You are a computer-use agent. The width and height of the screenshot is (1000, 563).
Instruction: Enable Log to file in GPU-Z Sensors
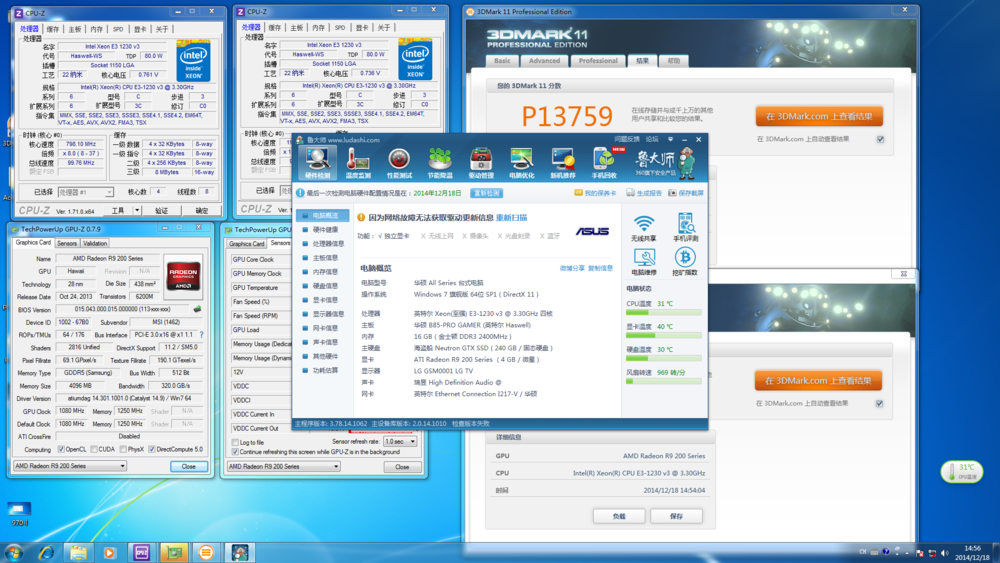point(235,442)
